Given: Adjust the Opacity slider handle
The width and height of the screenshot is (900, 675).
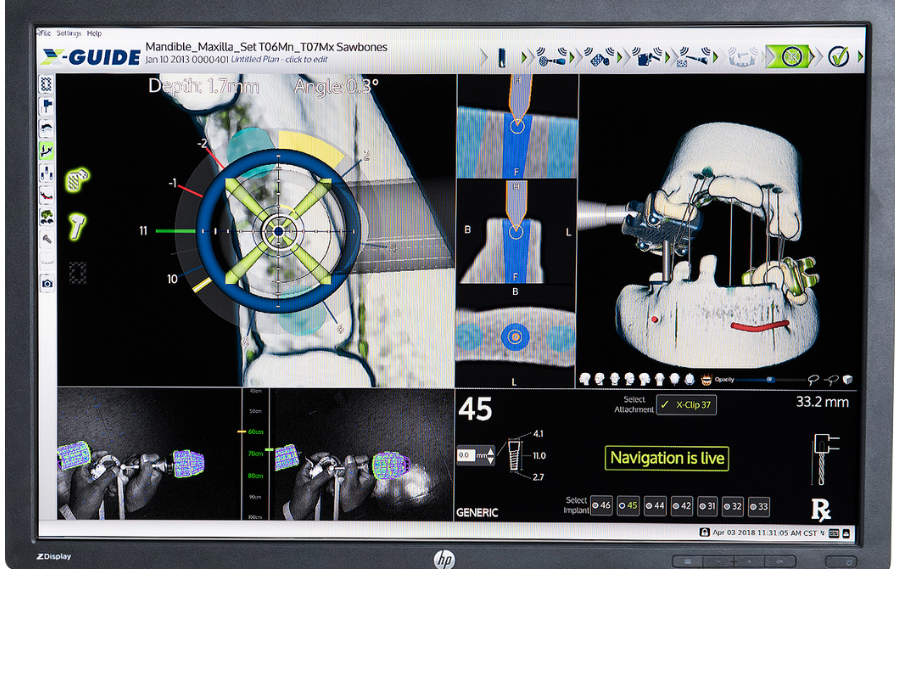Looking at the screenshot, I should pyautogui.click(x=771, y=379).
